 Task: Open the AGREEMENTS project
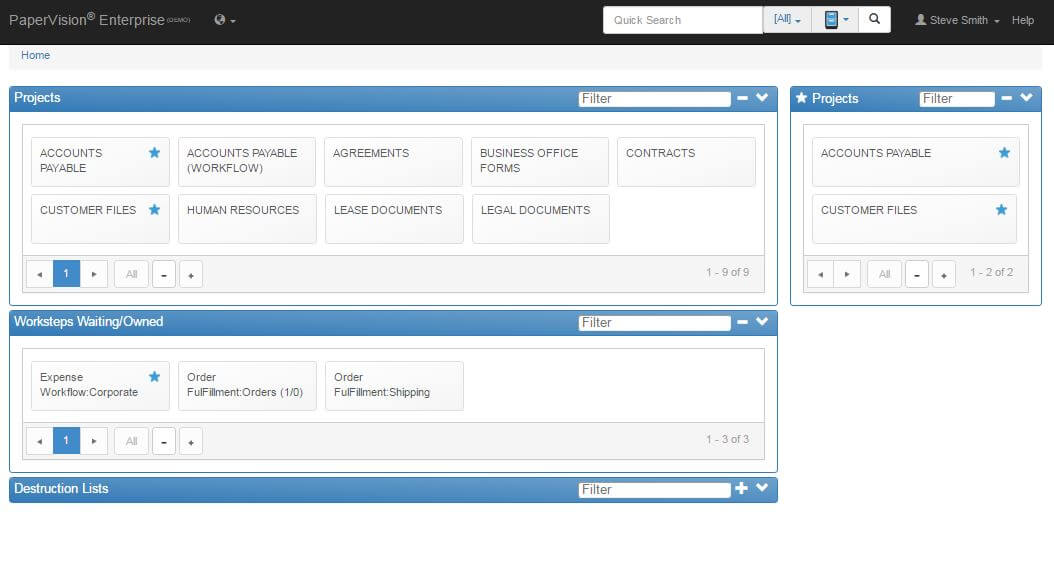pyautogui.click(x=393, y=162)
